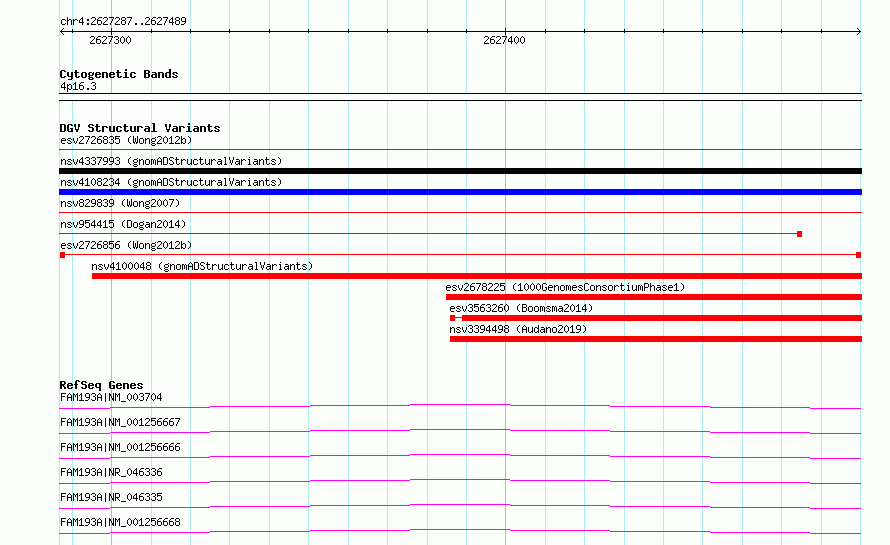890x545 pixels.
Task: Open nsv954415 (Dogan2014) variant label
Action: [123, 224]
